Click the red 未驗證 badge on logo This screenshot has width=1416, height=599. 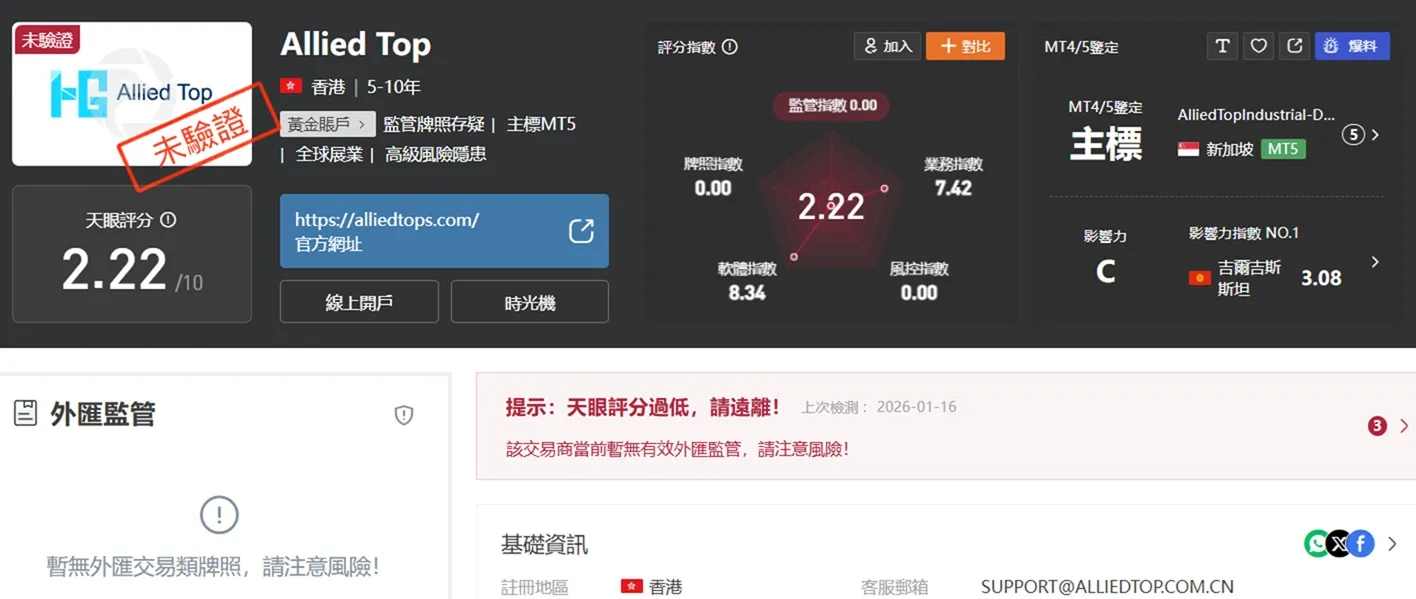pyautogui.click(x=46, y=40)
